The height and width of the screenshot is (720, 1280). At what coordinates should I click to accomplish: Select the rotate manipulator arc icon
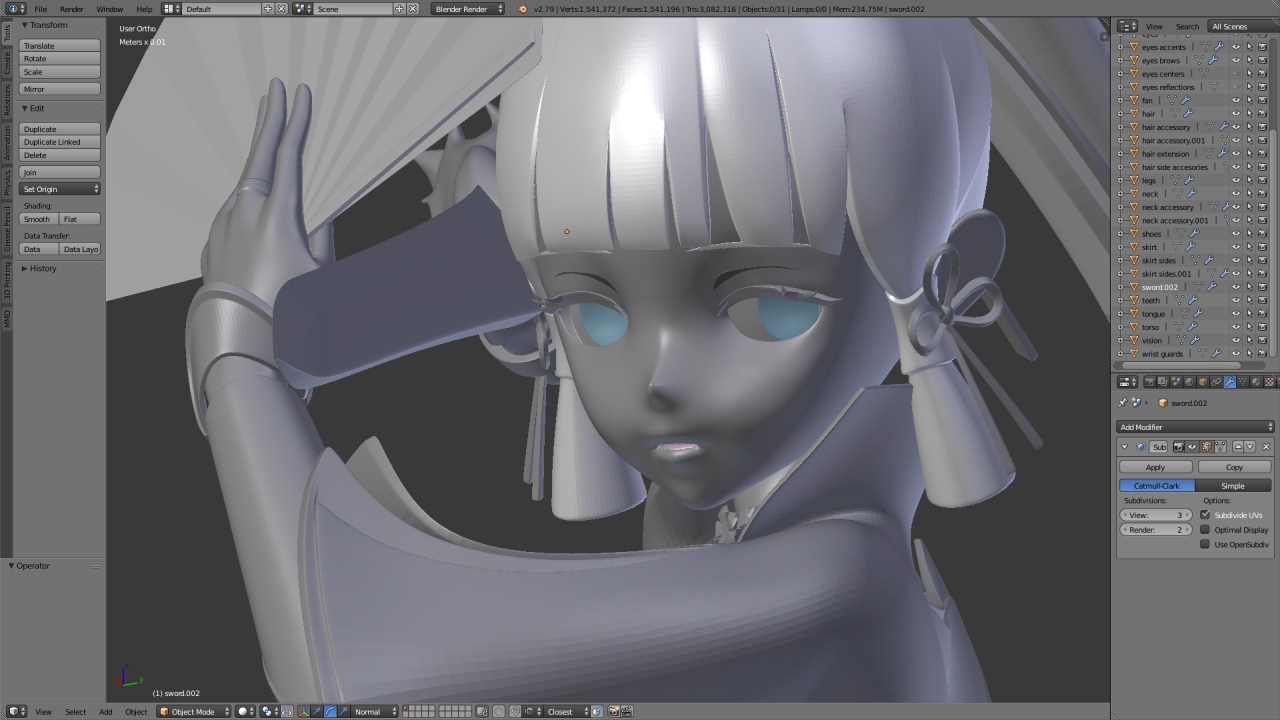pyautogui.click(x=330, y=712)
